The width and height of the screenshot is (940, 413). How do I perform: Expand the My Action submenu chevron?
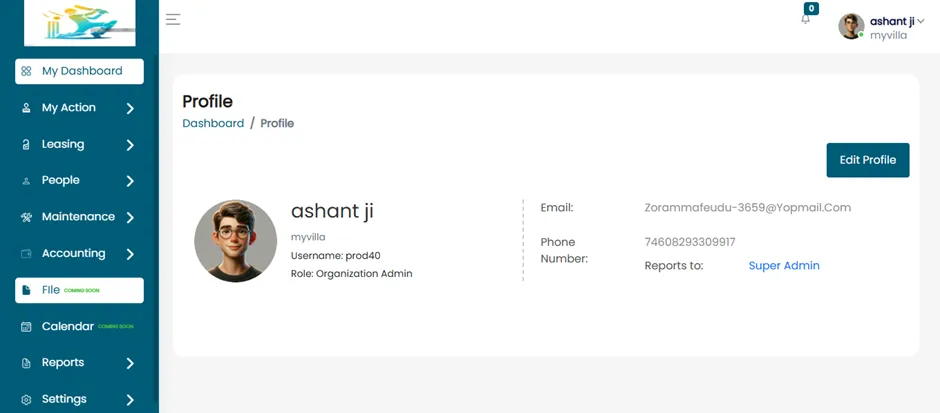[x=130, y=108]
